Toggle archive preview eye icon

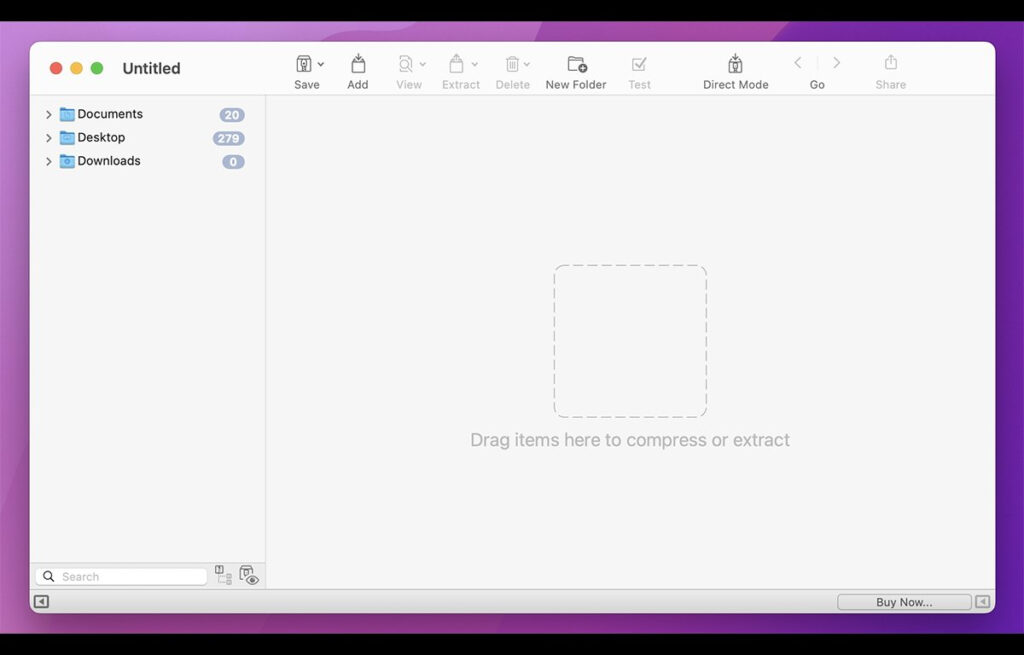tap(249, 576)
